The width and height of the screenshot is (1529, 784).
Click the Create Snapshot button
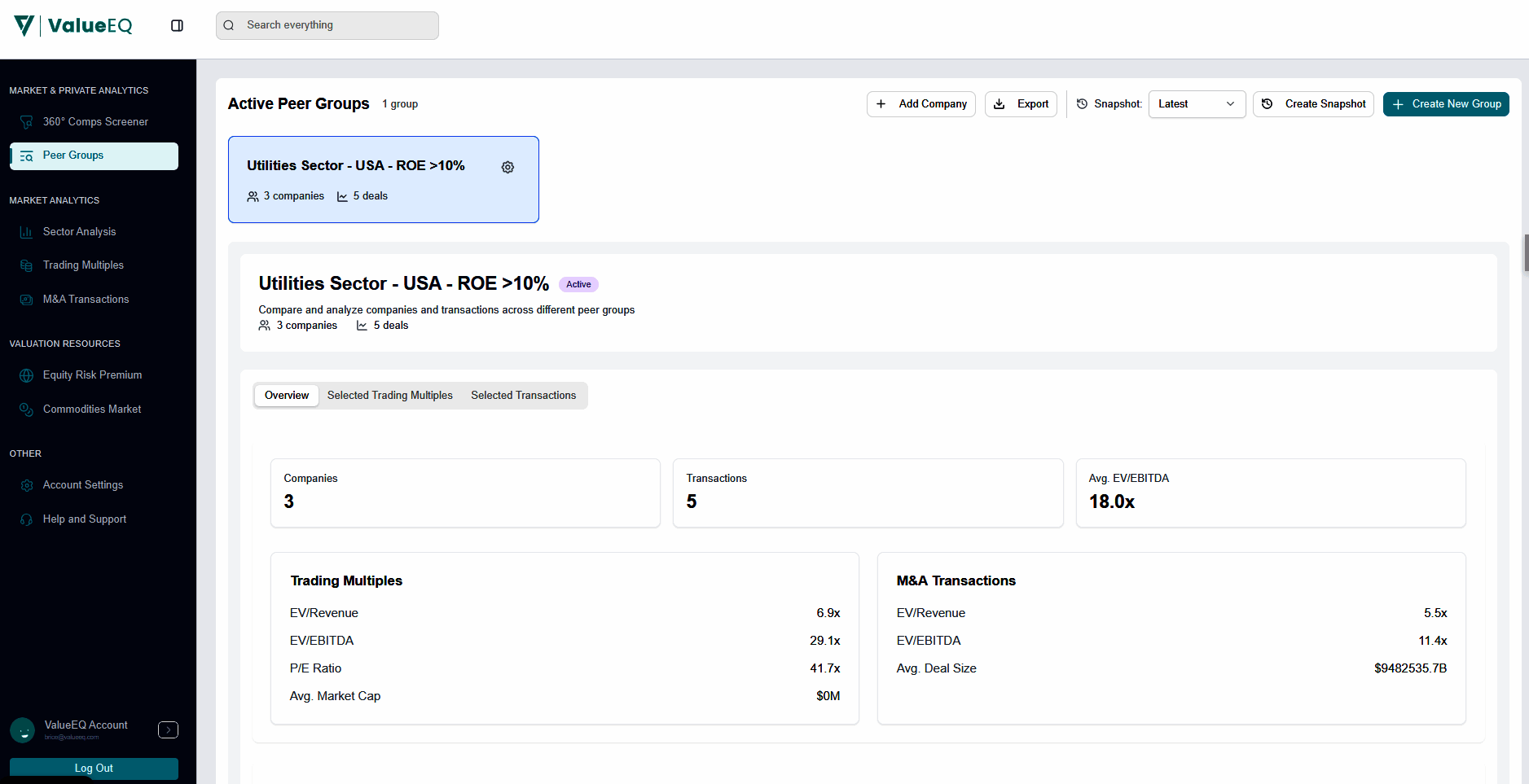tap(1313, 104)
